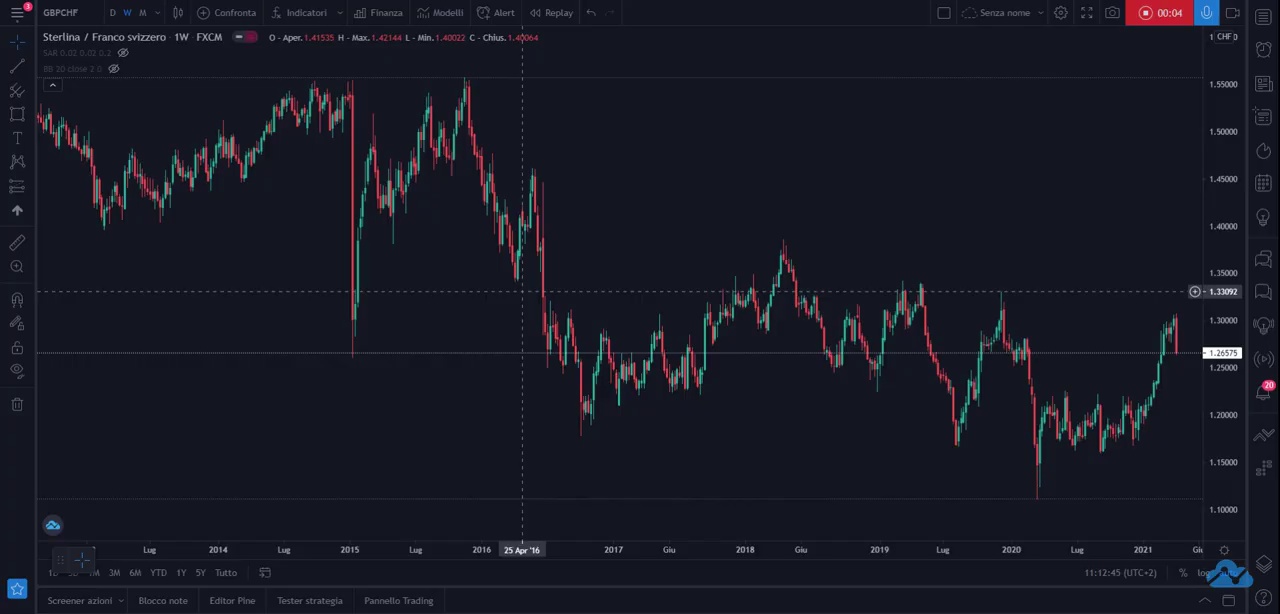
Task: Create an alert with Alert button
Action: (x=496, y=13)
